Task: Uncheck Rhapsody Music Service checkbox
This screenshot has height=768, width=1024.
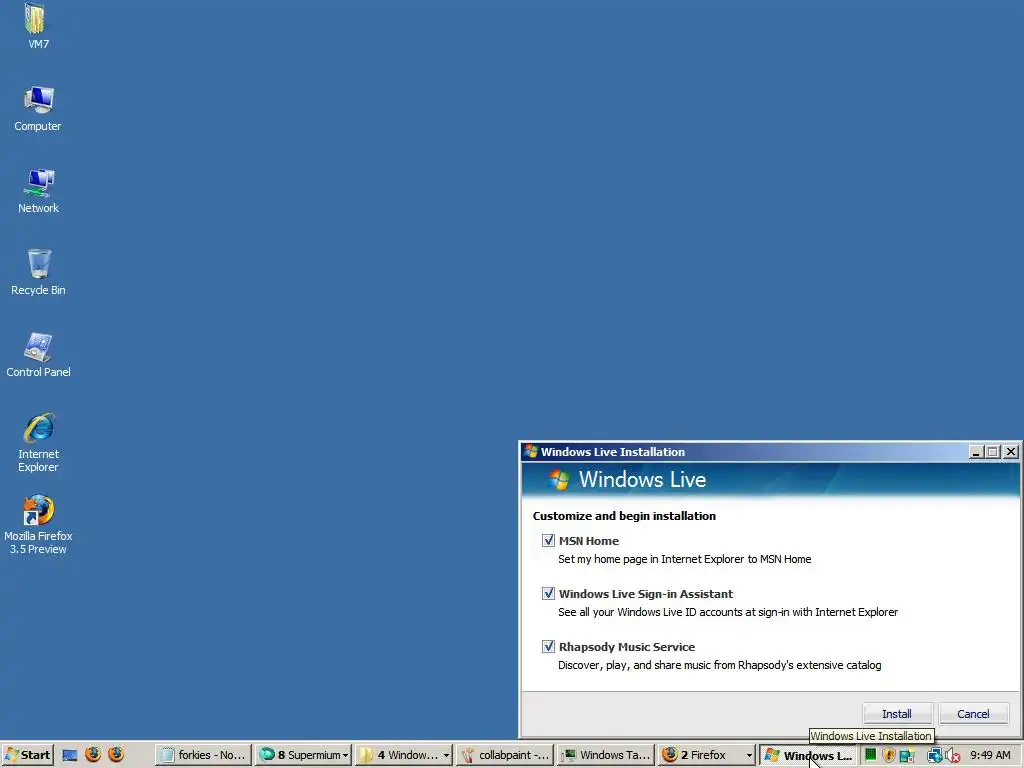Action: click(548, 647)
